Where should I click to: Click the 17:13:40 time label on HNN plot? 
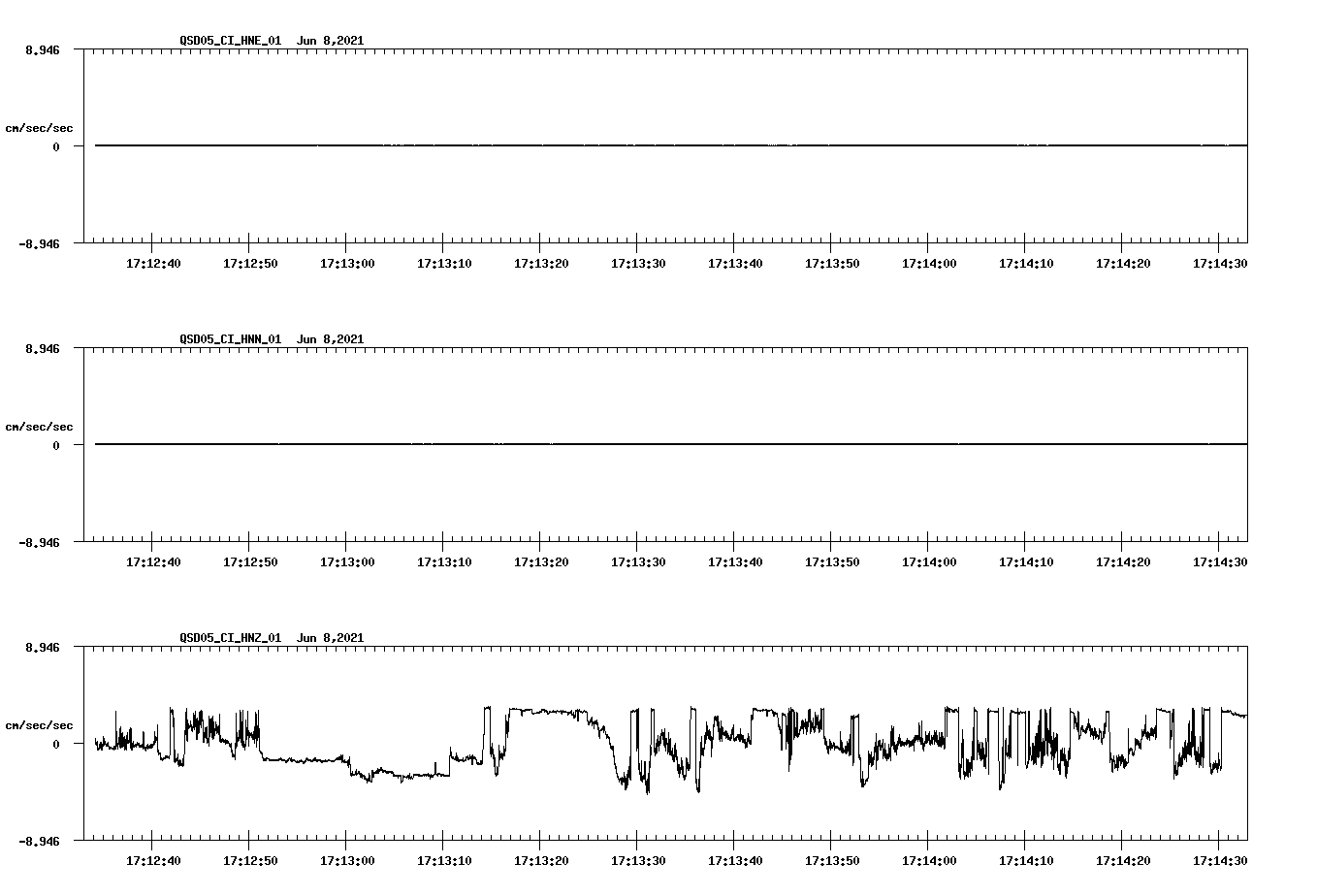pyautogui.click(x=735, y=562)
